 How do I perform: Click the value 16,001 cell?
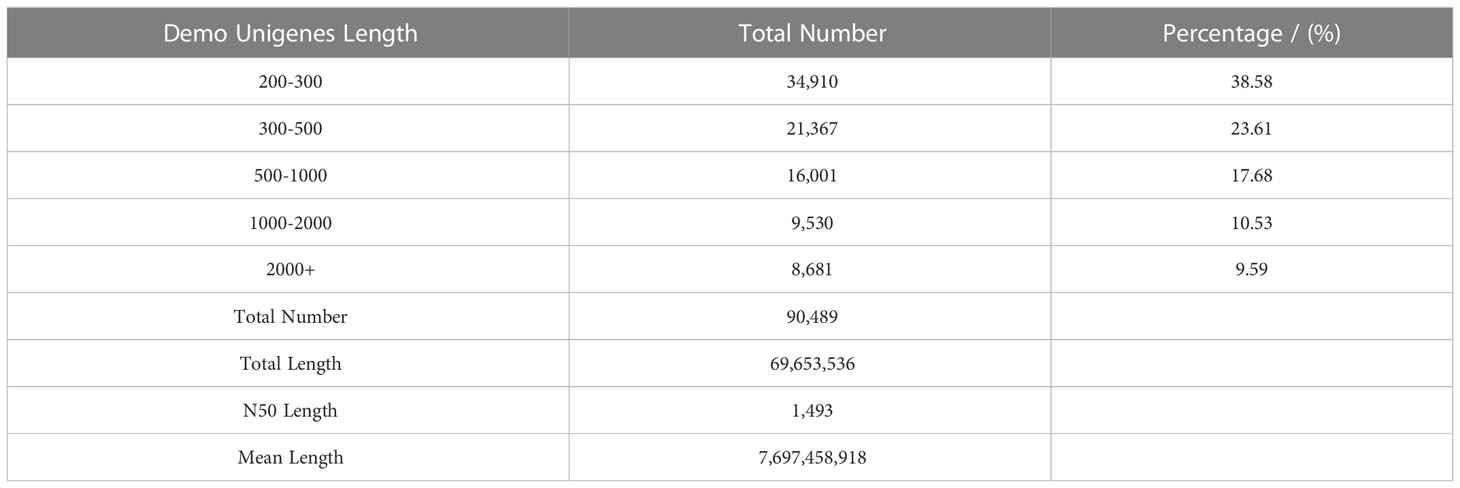click(812, 175)
